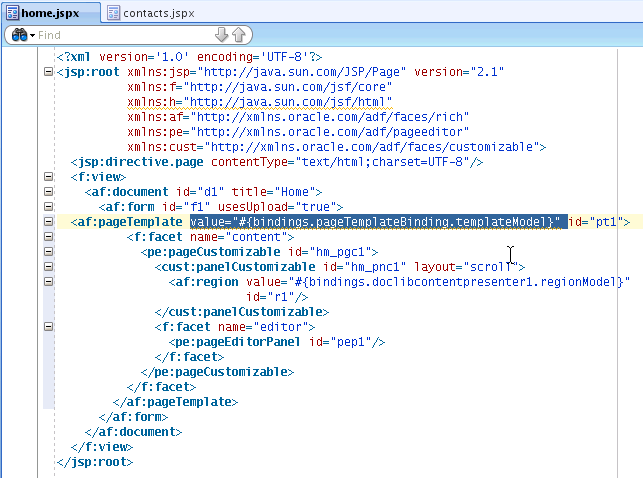Collapse the f:view element fold

[48, 177]
